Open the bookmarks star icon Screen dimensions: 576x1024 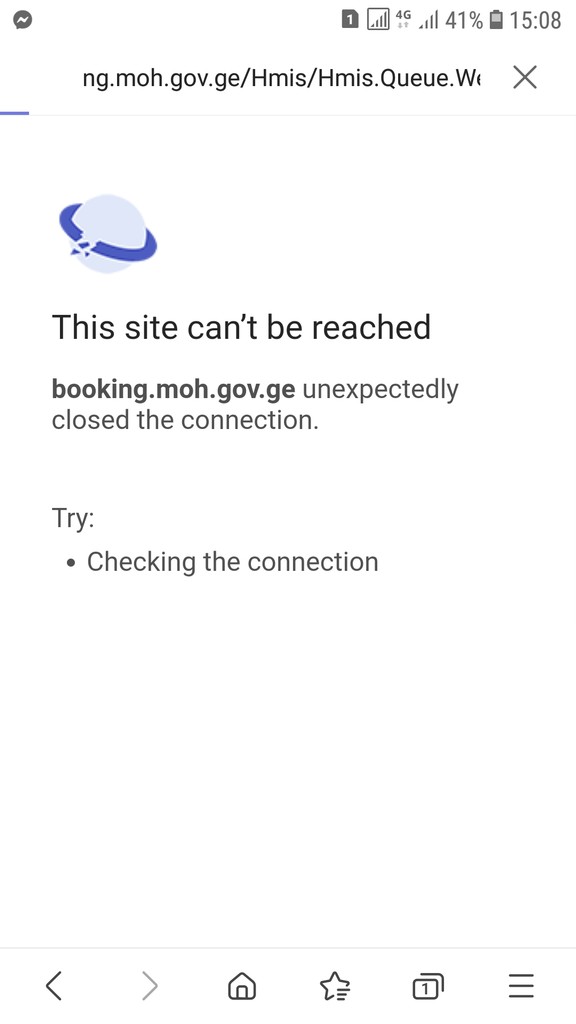pos(335,985)
